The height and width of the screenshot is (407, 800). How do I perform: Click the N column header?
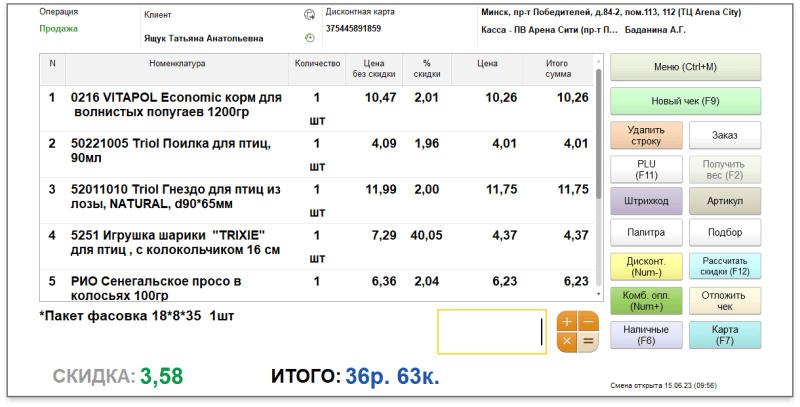pyautogui.click(x=52, y=69)
